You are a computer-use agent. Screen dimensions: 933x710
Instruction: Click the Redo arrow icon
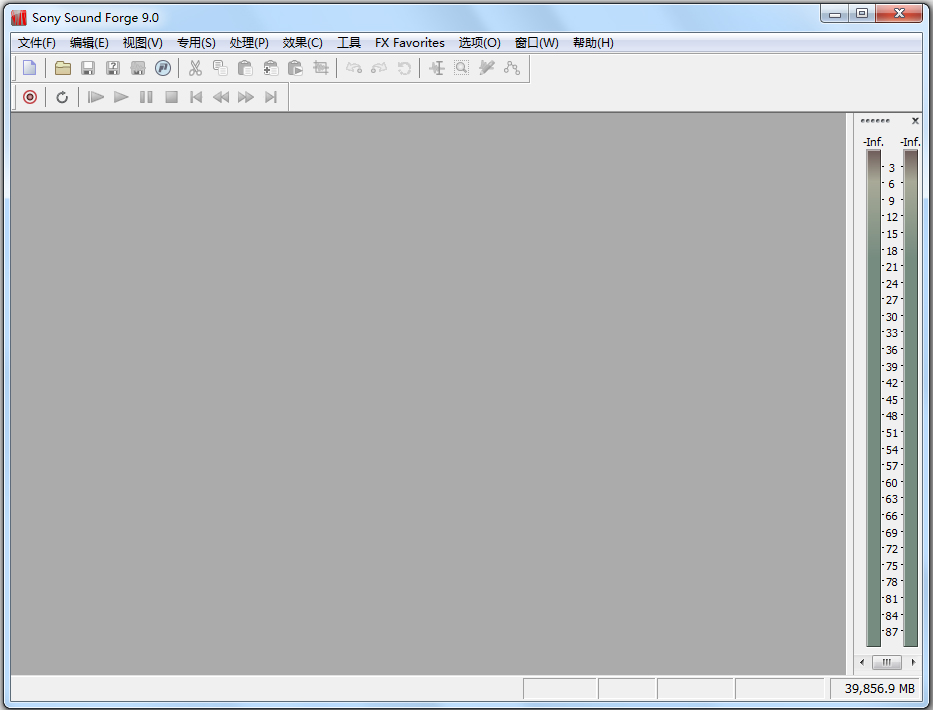point(379,68)
